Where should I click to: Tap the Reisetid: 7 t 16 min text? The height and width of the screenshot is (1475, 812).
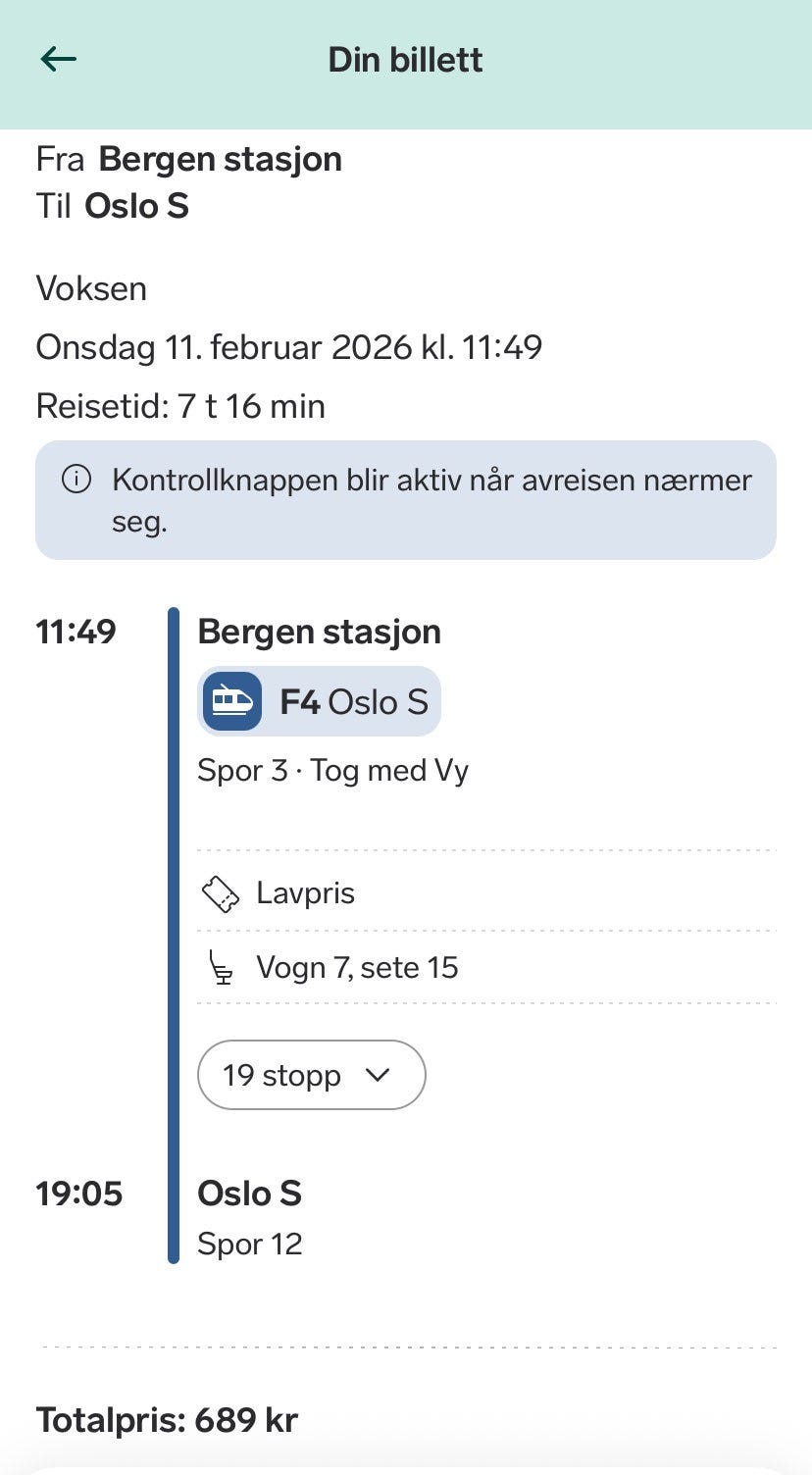[x=180, y=406]
